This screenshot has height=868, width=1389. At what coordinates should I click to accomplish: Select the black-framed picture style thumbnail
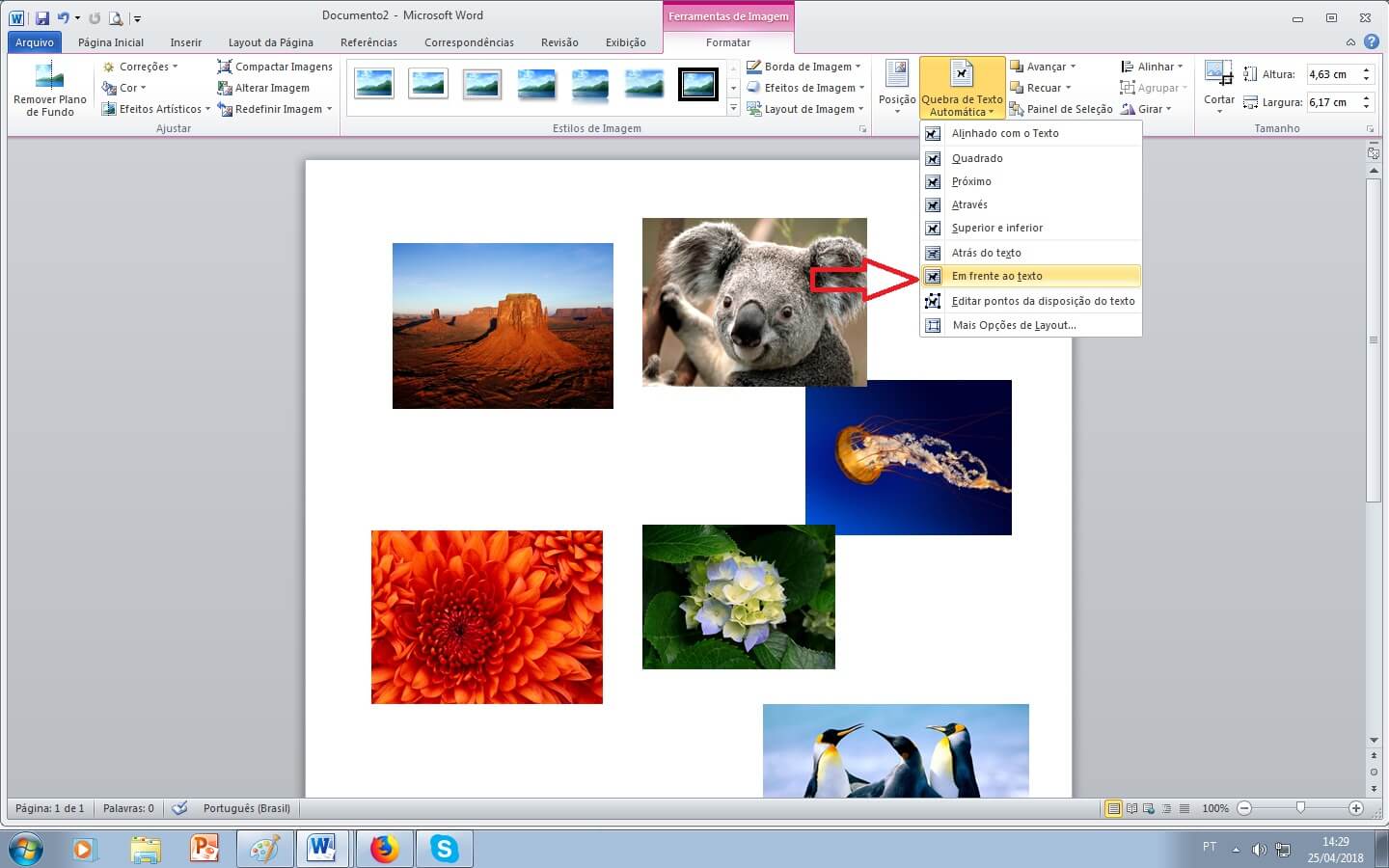click(697, 85)
